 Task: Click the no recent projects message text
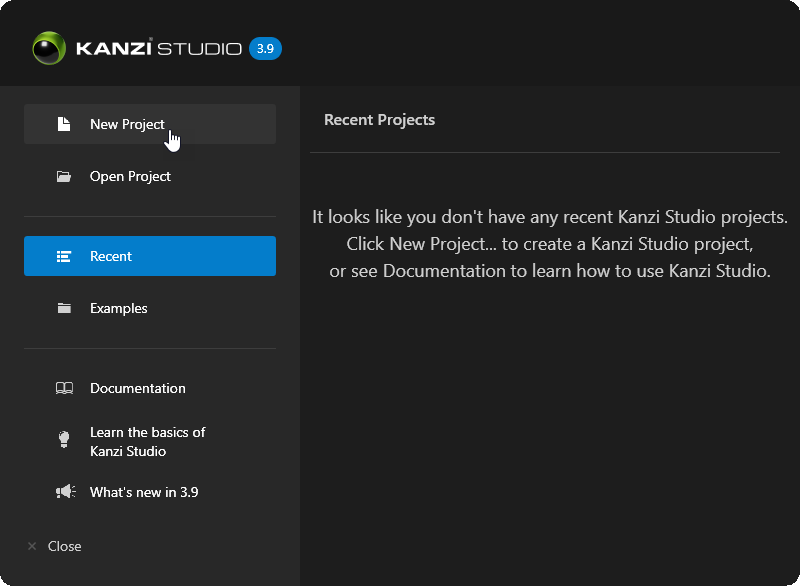pos(550,244)
